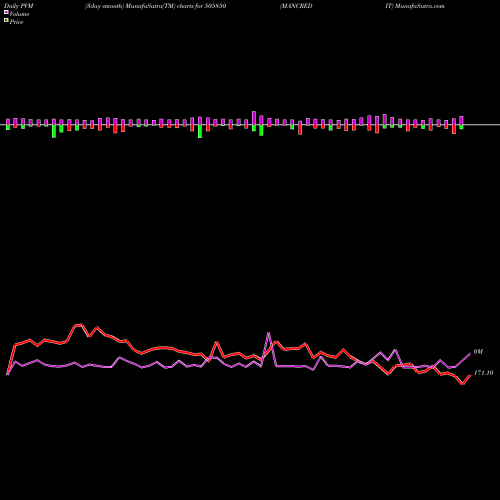Click the 'MunafaSutra.com' watermark text
Viewport: 500px width, 500px height.
click(x=419, y=6)
